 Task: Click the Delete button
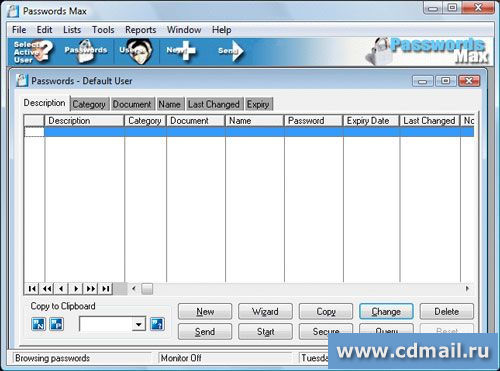click(x=447, y=311)
